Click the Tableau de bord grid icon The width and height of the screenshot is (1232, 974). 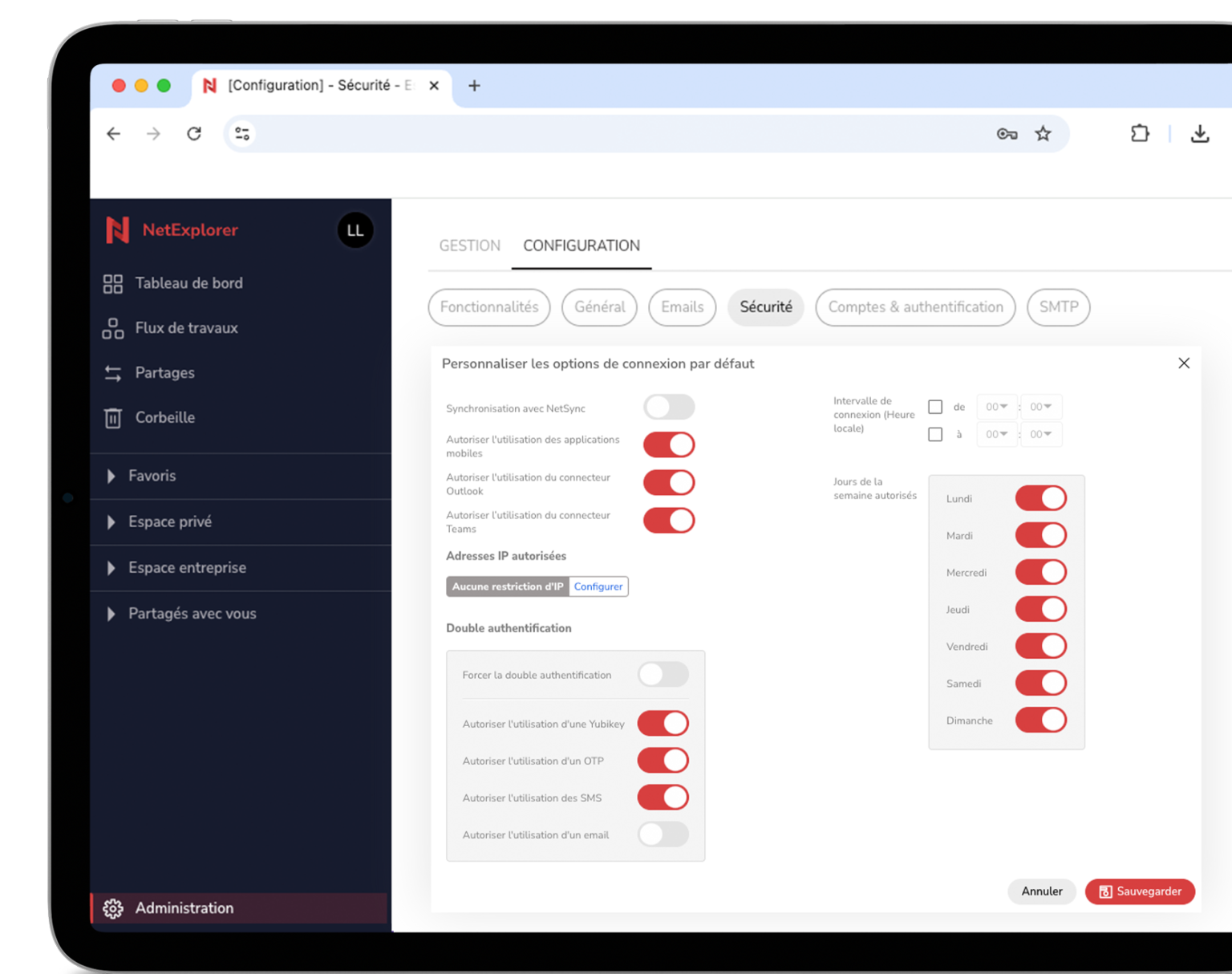click(113, 284)
